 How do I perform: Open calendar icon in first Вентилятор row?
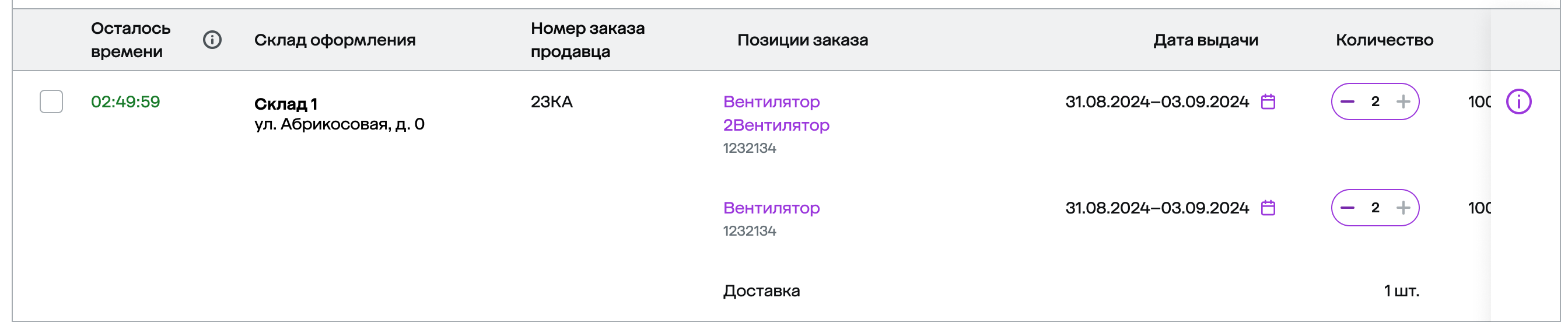pos(1268,101)
